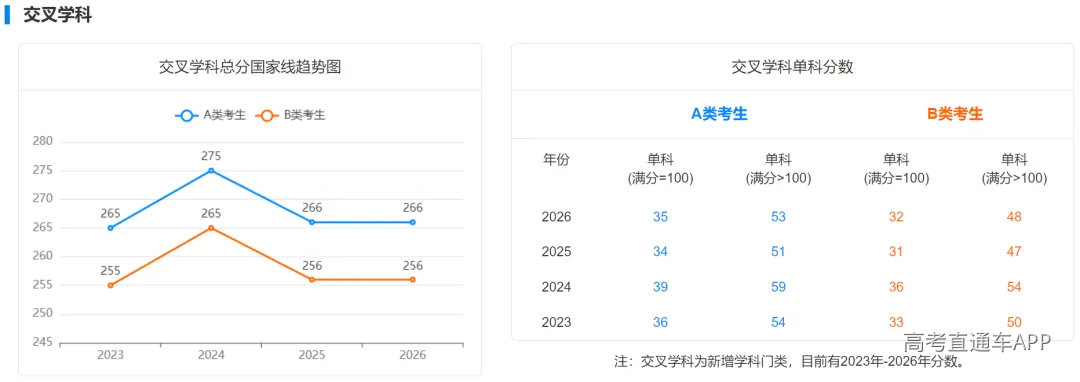
Task: Click the value 51 in the 2025 row
Action: pos(778,252)
